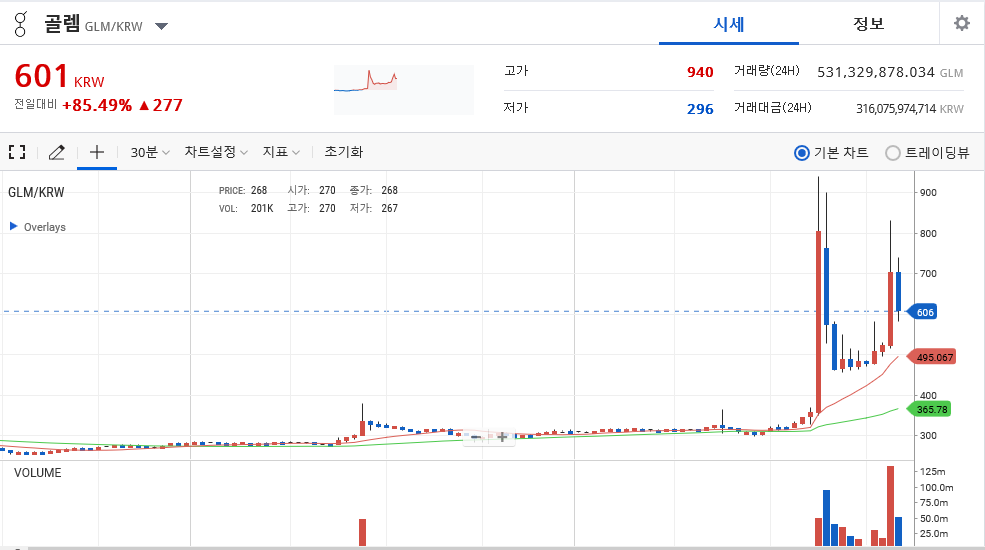Click the 24H volume 531,329,878.034 value

(876, 72)
